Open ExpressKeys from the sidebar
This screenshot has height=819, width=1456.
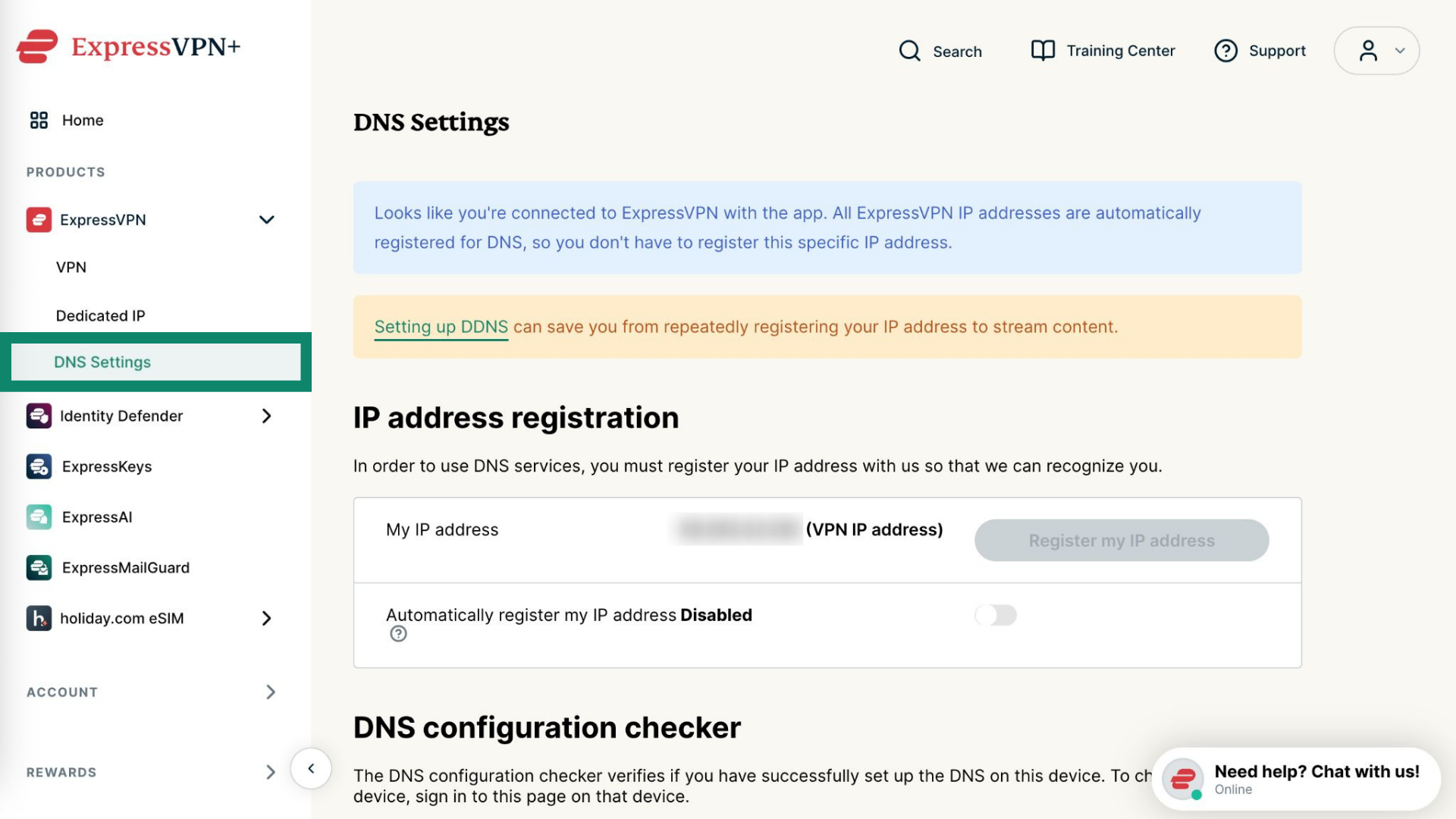point(107,466)
